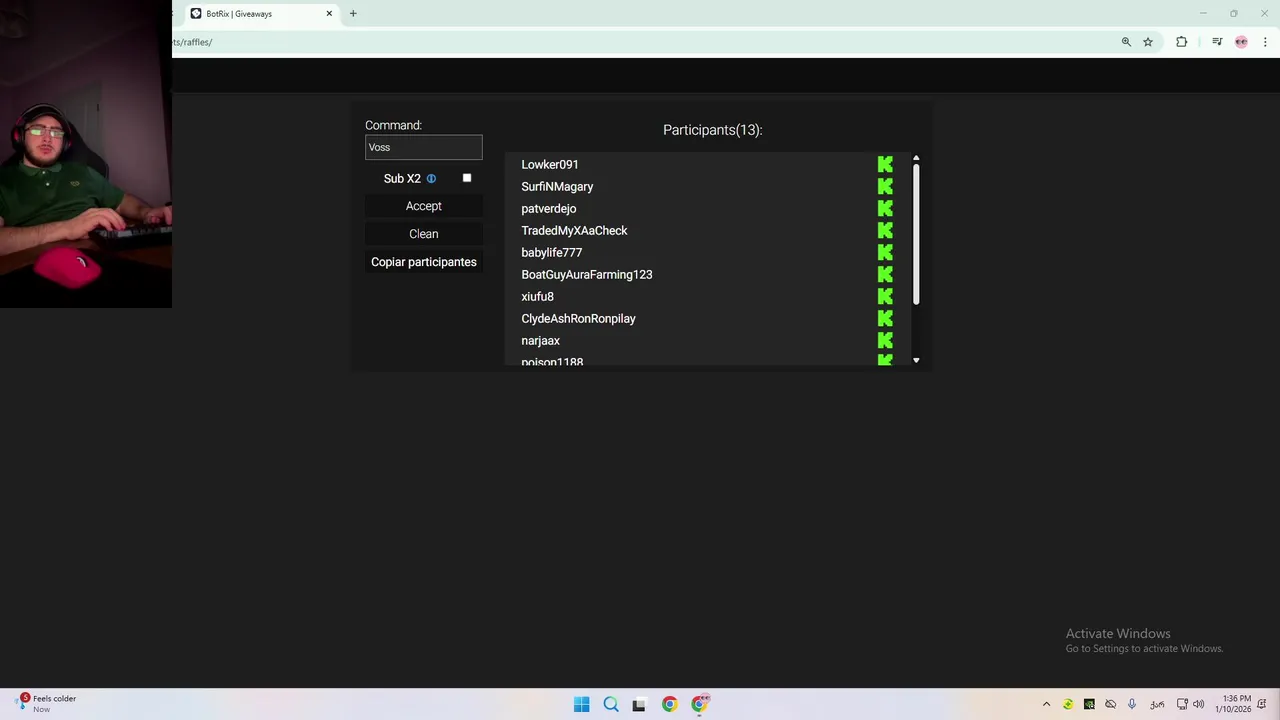Open the Windows Start menu
This screenshot has height=720, width=1280.
point(581,704)
